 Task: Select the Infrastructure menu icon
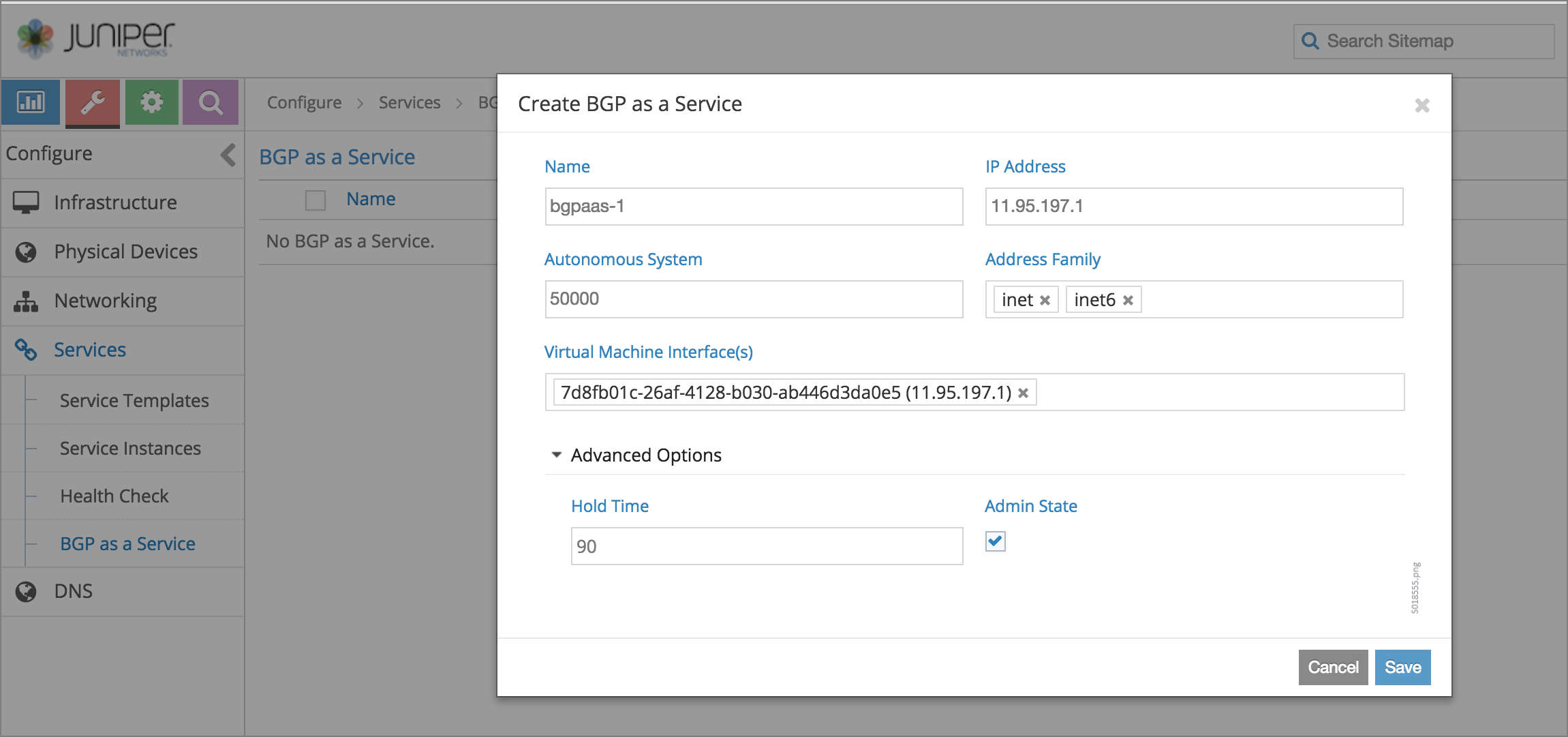(28, 202)
